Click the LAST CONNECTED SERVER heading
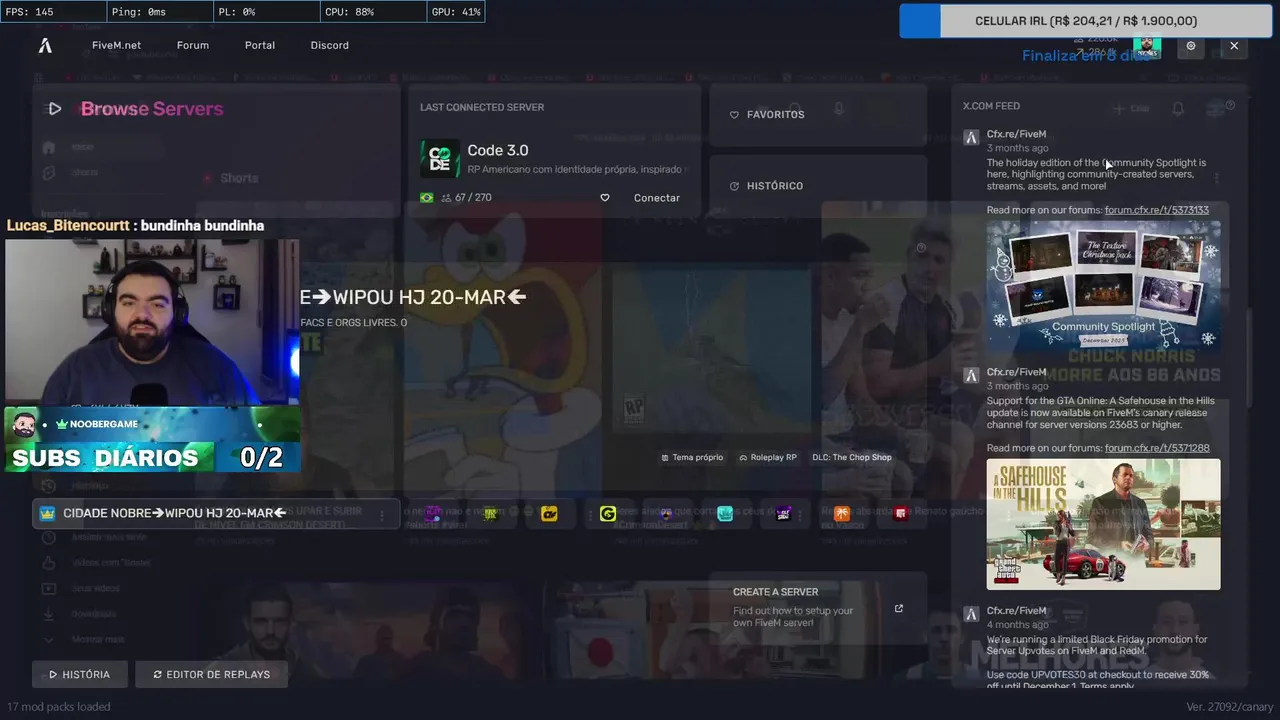Screen dimensions: 1280x720 pos(482,107)
